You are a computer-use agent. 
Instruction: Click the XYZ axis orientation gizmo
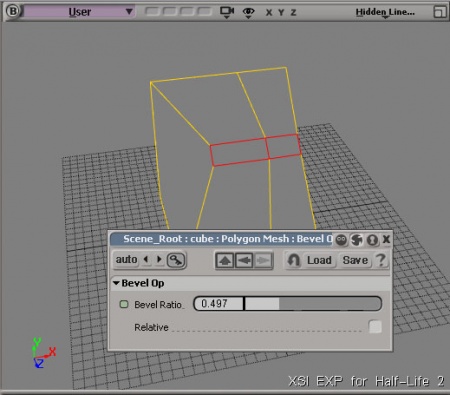(x=44, y=353)
